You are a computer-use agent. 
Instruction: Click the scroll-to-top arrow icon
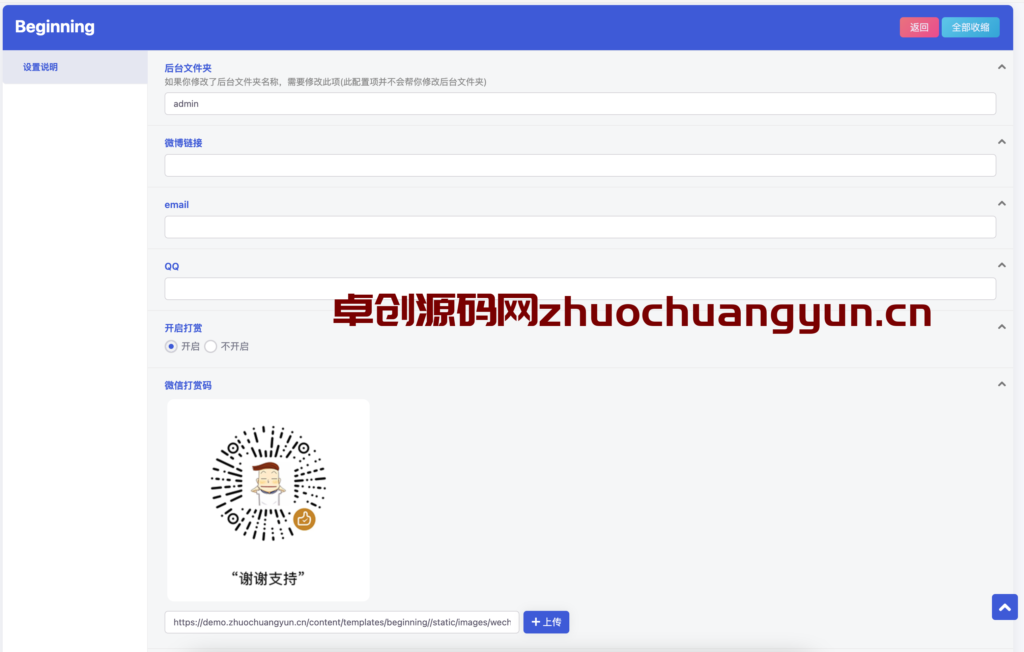1004,607
